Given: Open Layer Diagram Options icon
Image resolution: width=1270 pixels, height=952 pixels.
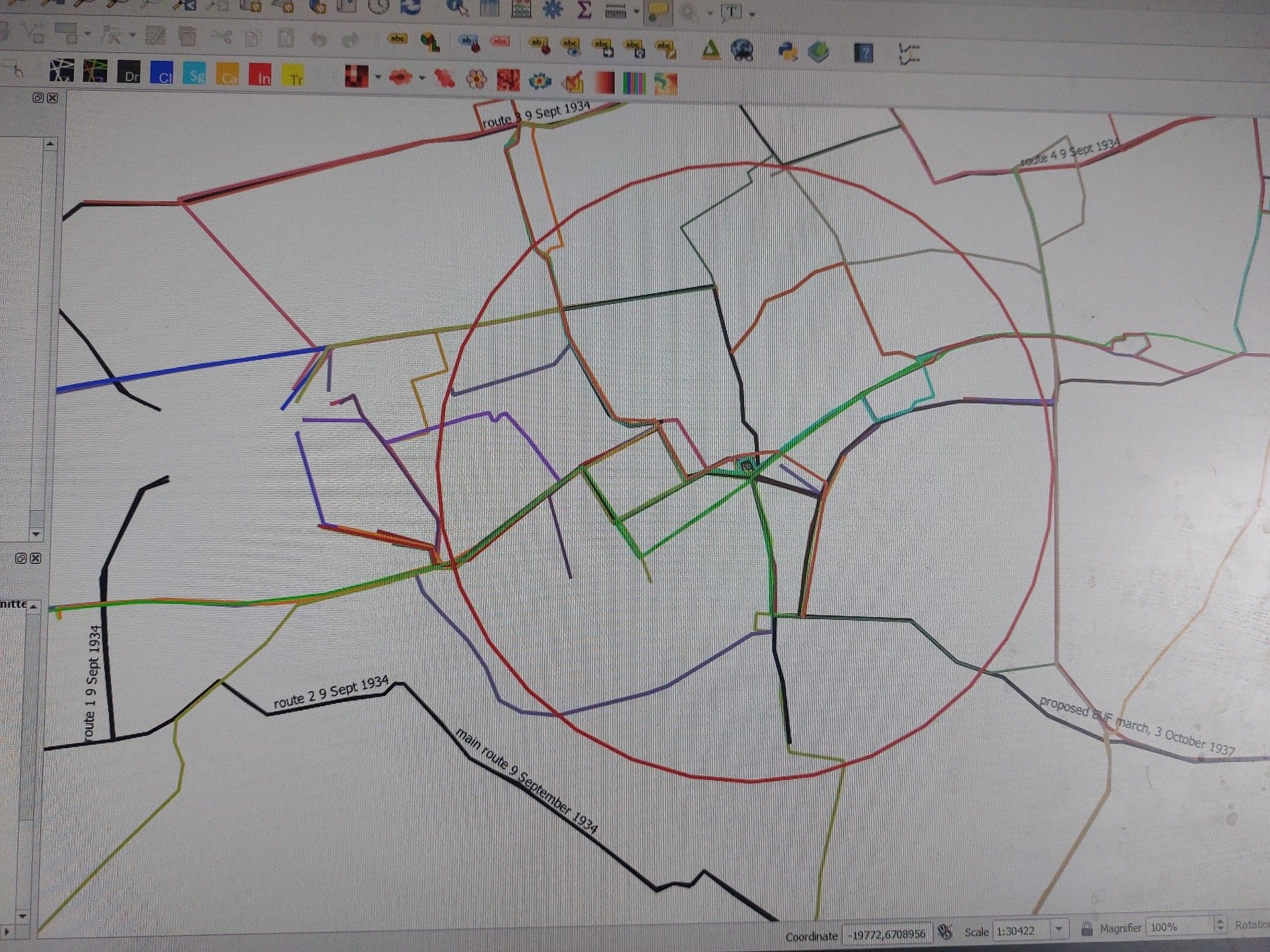Looking at the screenshot, I should 431,41.
